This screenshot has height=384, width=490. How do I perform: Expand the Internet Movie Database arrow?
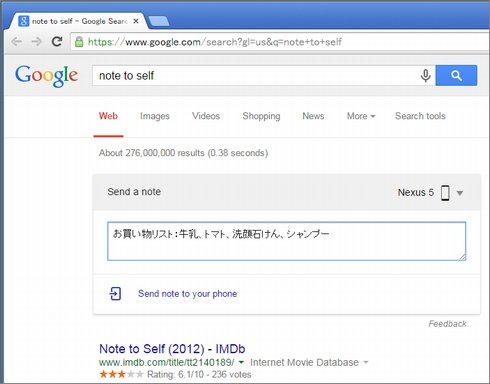366,362
